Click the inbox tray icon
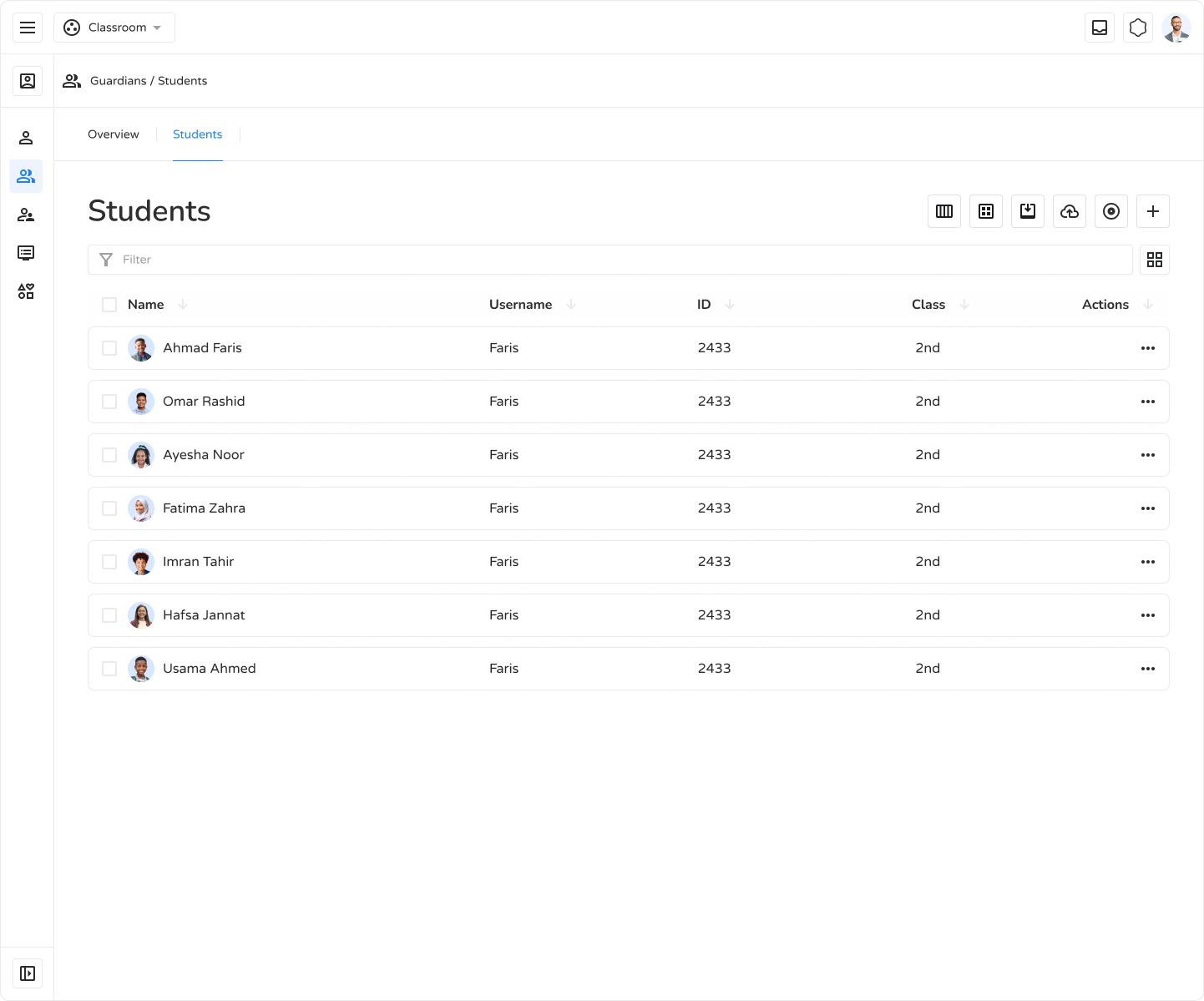 [1100, 28]
